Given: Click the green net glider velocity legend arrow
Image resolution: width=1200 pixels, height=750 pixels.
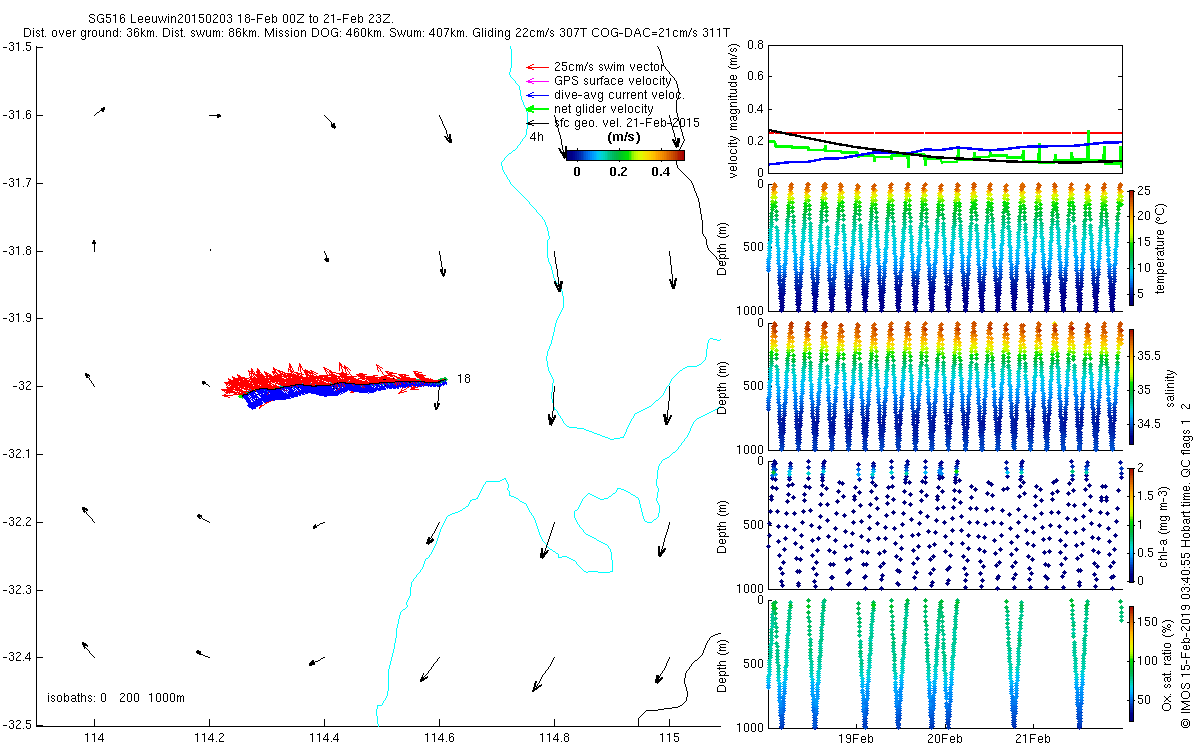Looking at the screenshot, I should point(538,109).
